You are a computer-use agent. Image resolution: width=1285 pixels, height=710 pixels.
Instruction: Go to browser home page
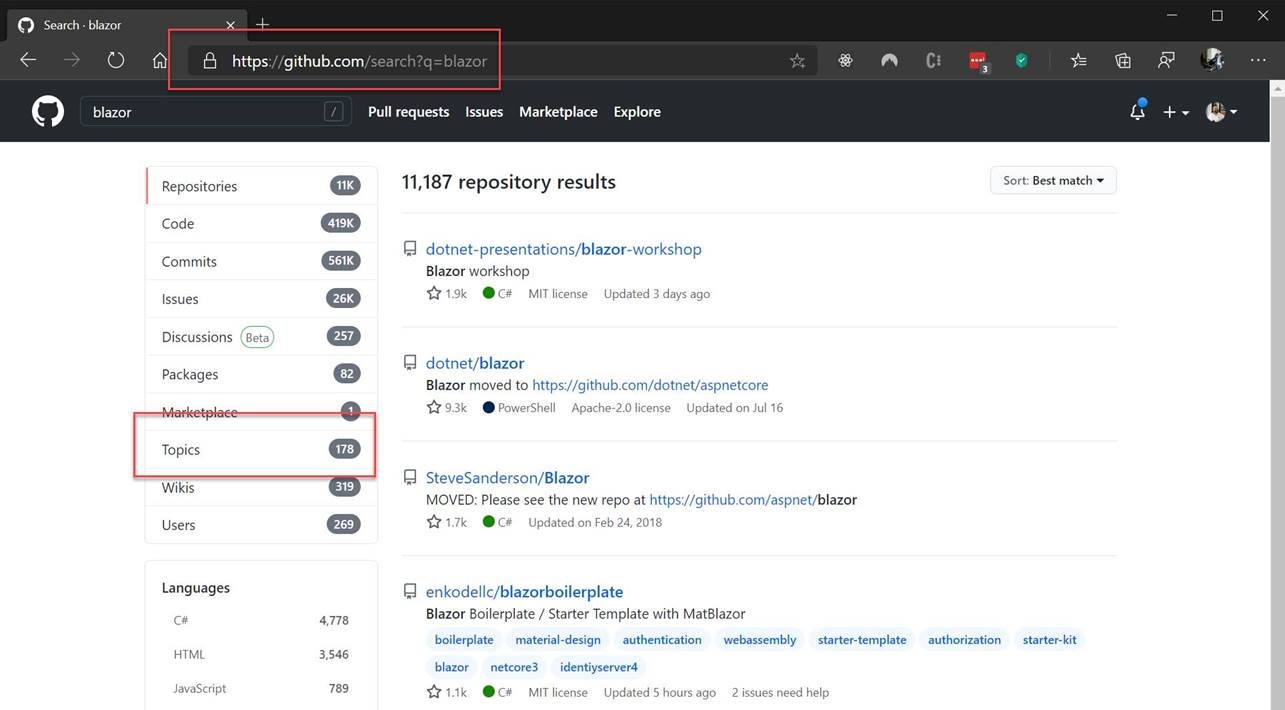click(160, 61)
